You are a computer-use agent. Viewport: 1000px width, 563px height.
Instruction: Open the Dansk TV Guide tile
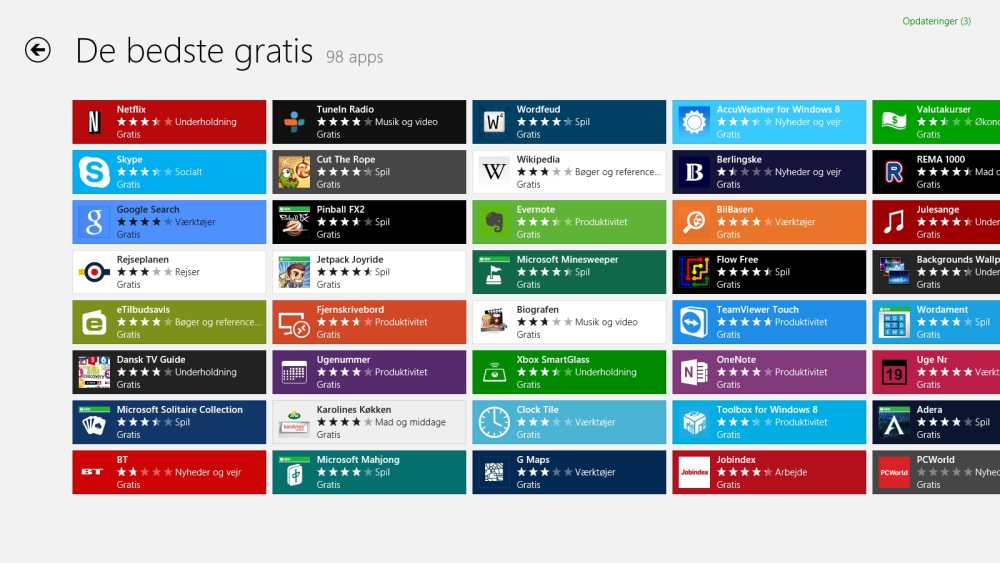pyautogui.click(x=169, y=372)
